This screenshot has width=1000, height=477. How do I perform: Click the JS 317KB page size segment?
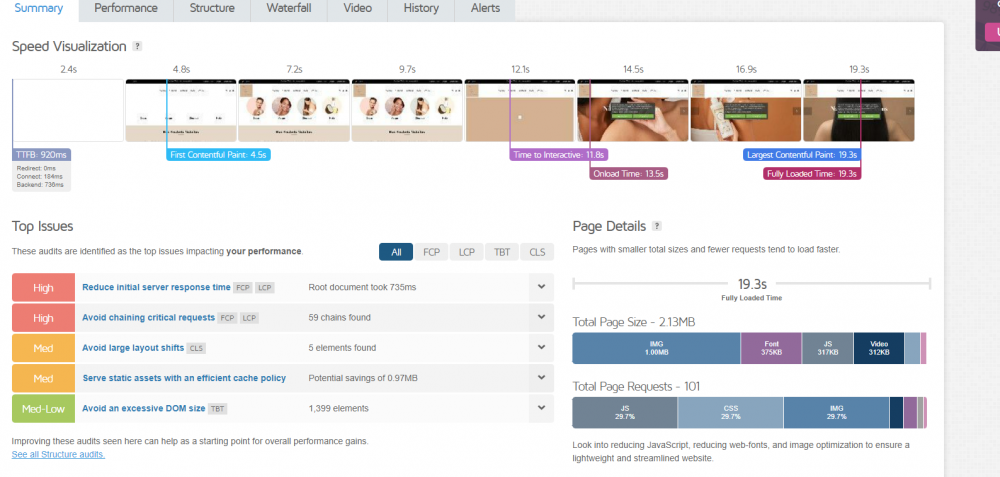tap(827, 348)
